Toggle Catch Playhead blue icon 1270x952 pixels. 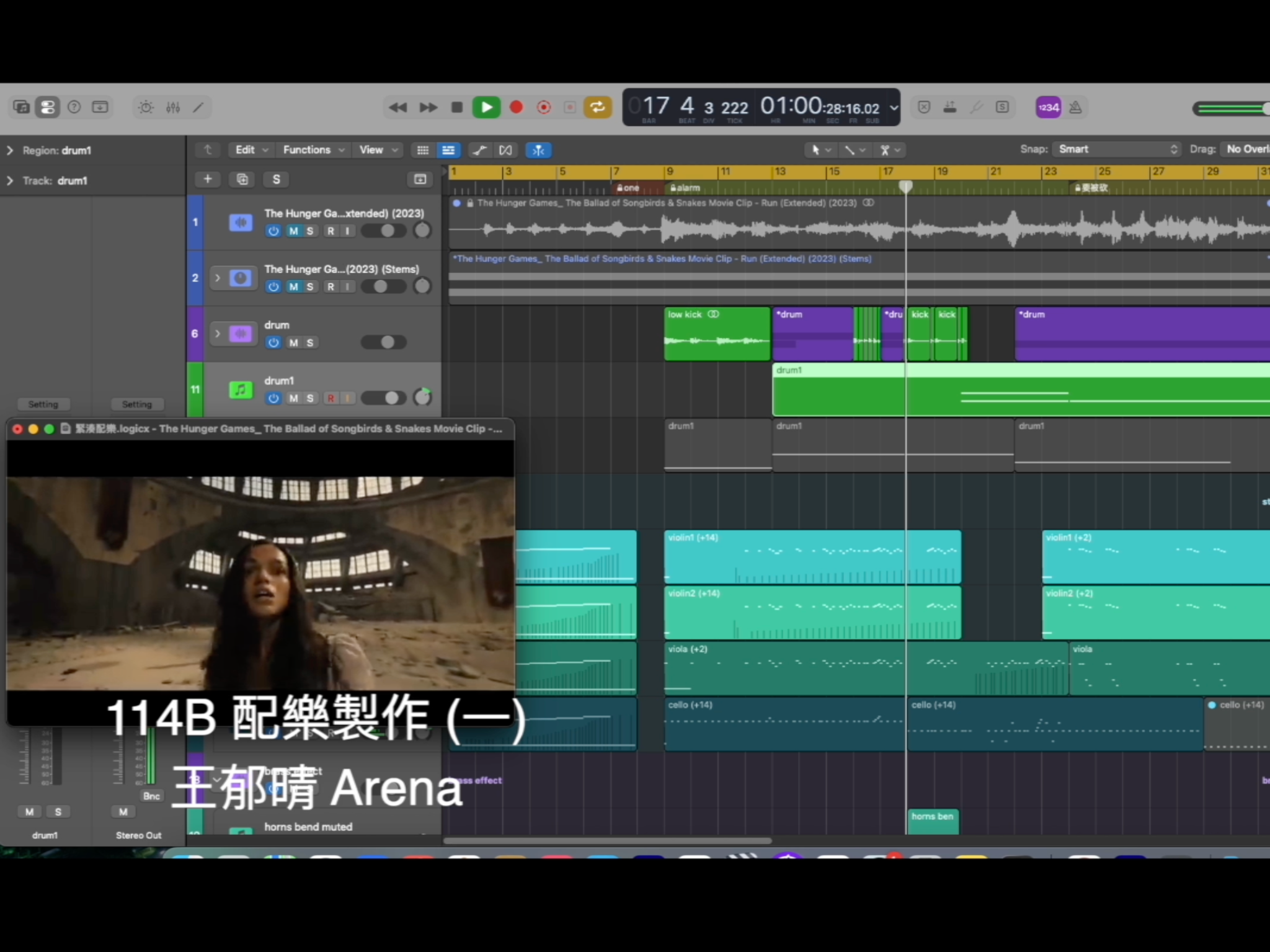point(538,150)
